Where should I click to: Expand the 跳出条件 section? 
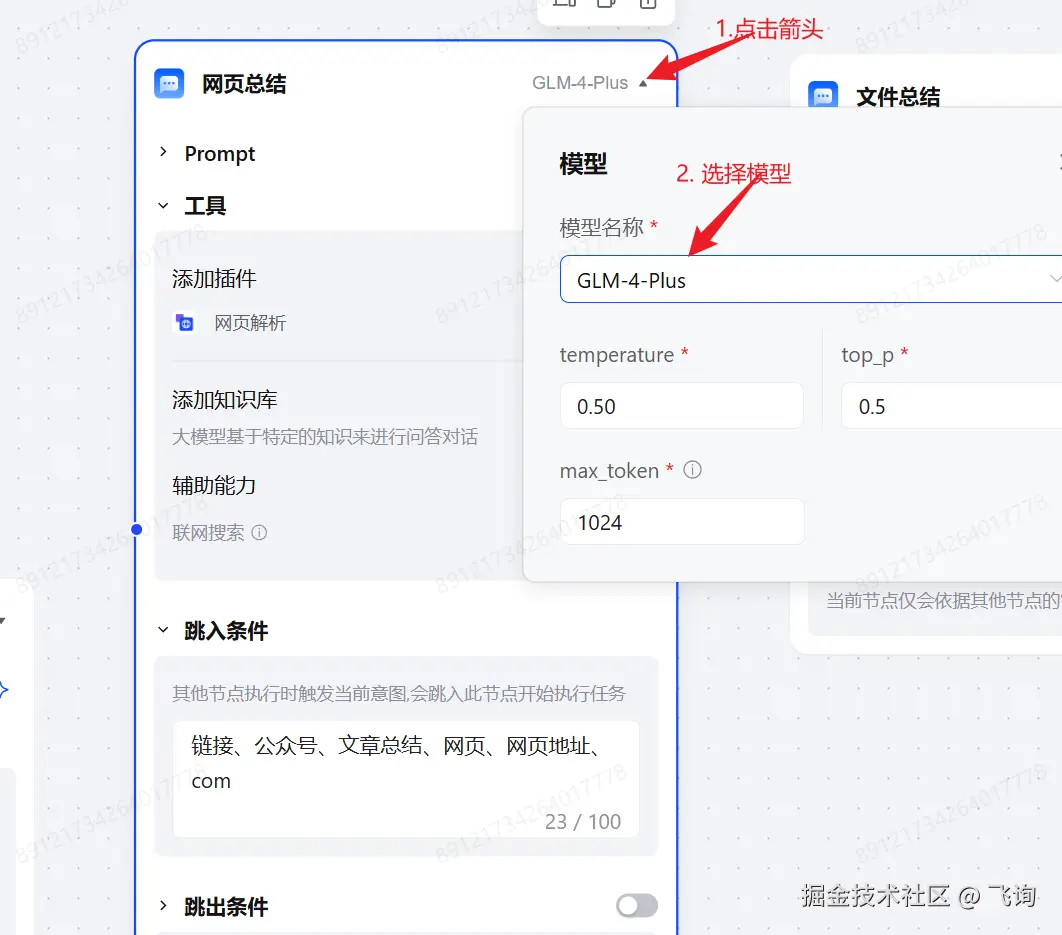point(163,906)
